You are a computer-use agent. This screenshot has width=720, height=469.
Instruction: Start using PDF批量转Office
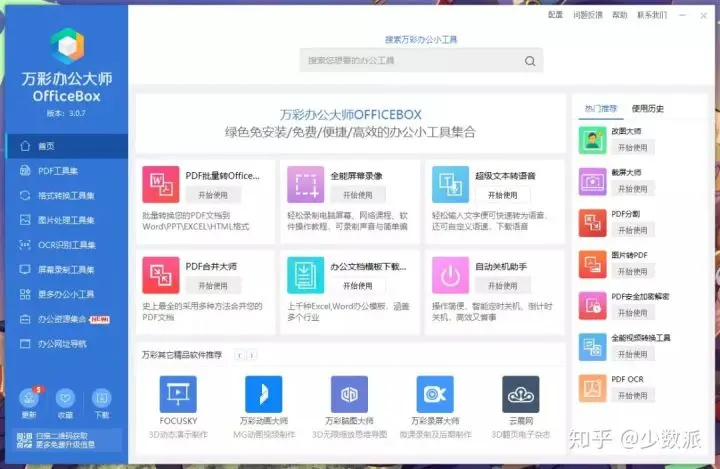pyautogui.click(x=213, y=195)
